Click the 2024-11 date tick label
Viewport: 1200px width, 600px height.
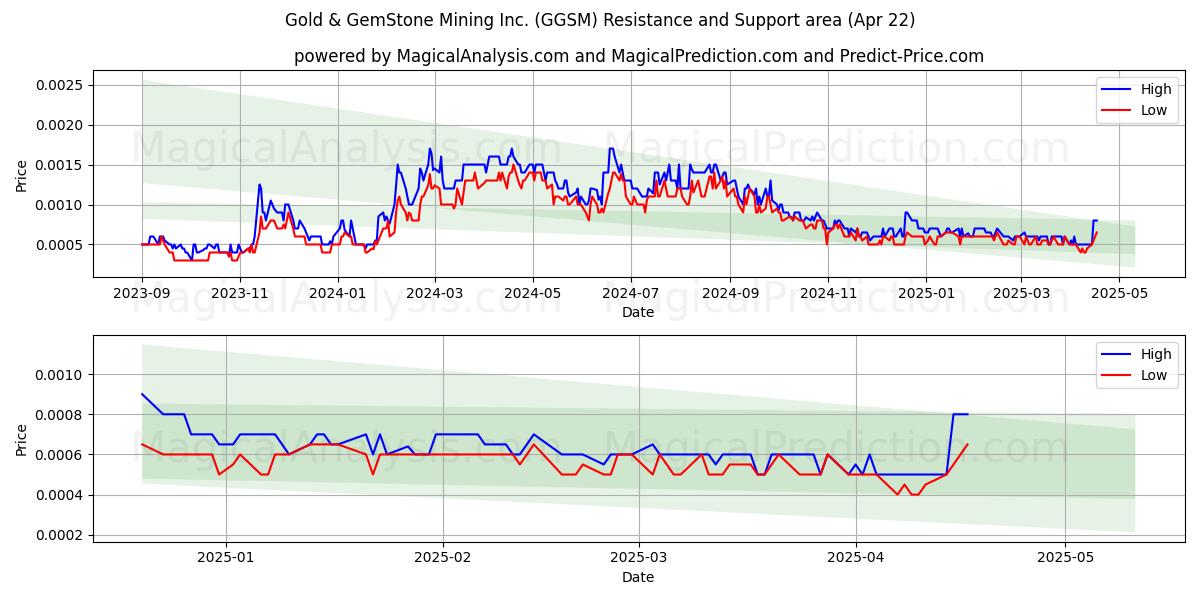pyautogui.click(x=827, y=293)
